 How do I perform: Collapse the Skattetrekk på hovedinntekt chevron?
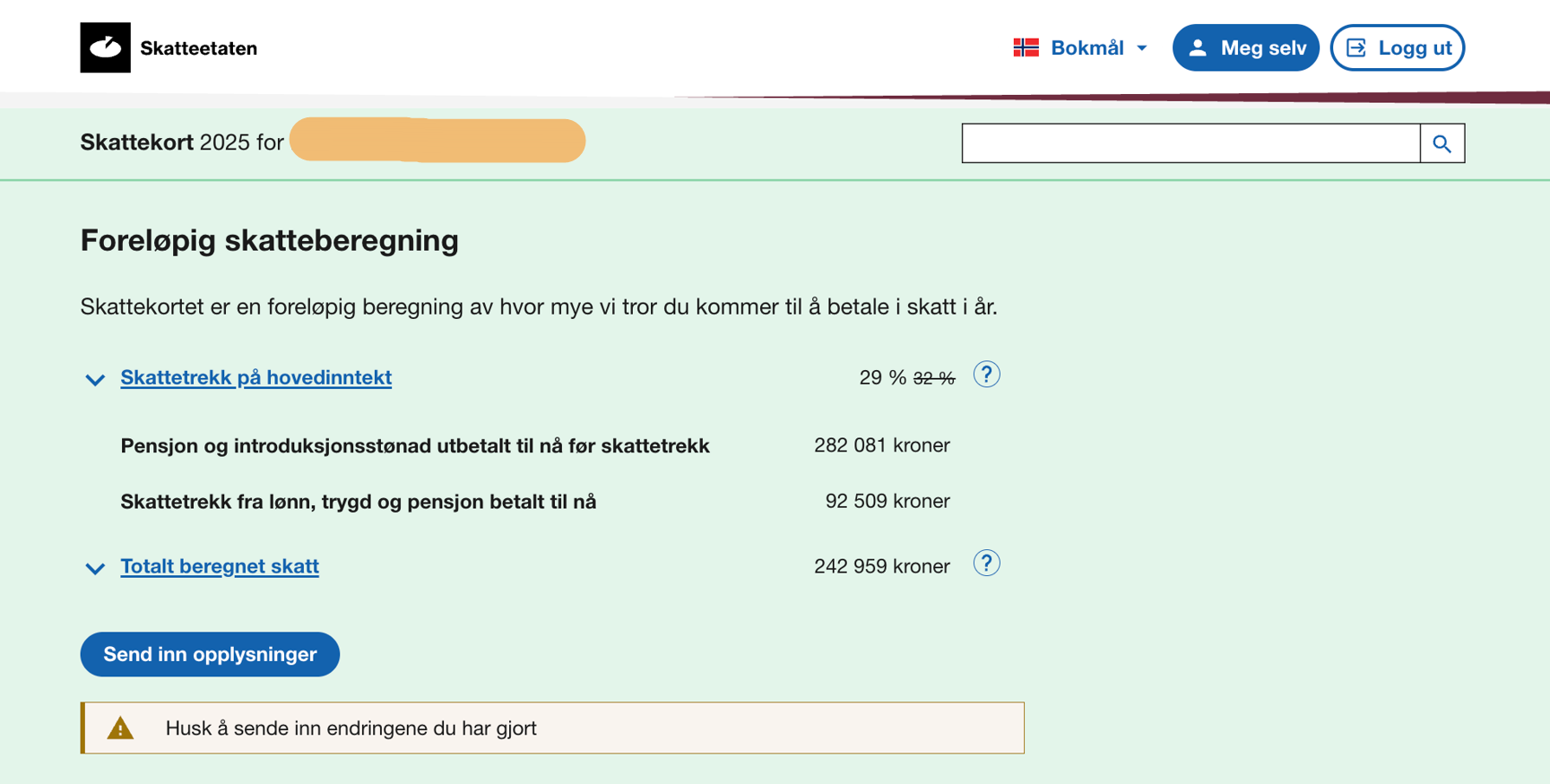tap(95, 380)
